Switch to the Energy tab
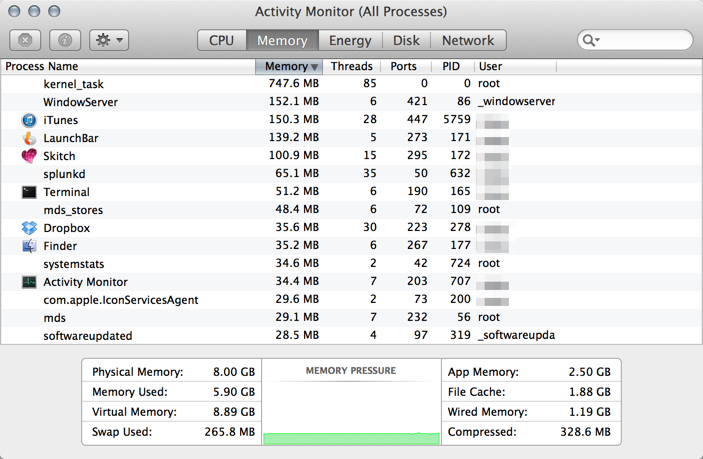This screenshot has width=703, height=459. tap(350, 40)
